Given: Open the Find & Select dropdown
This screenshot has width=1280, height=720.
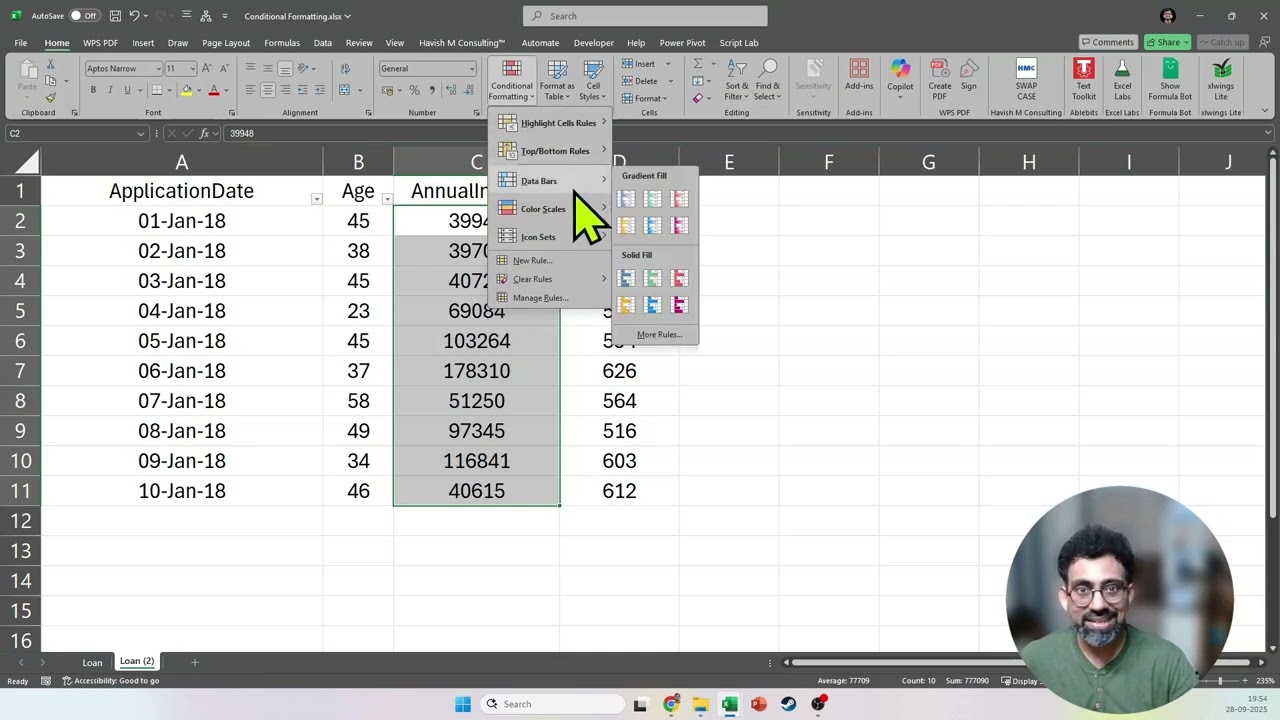Looking at the screenshot, I should pyautogui.click(x=768, y=80).
